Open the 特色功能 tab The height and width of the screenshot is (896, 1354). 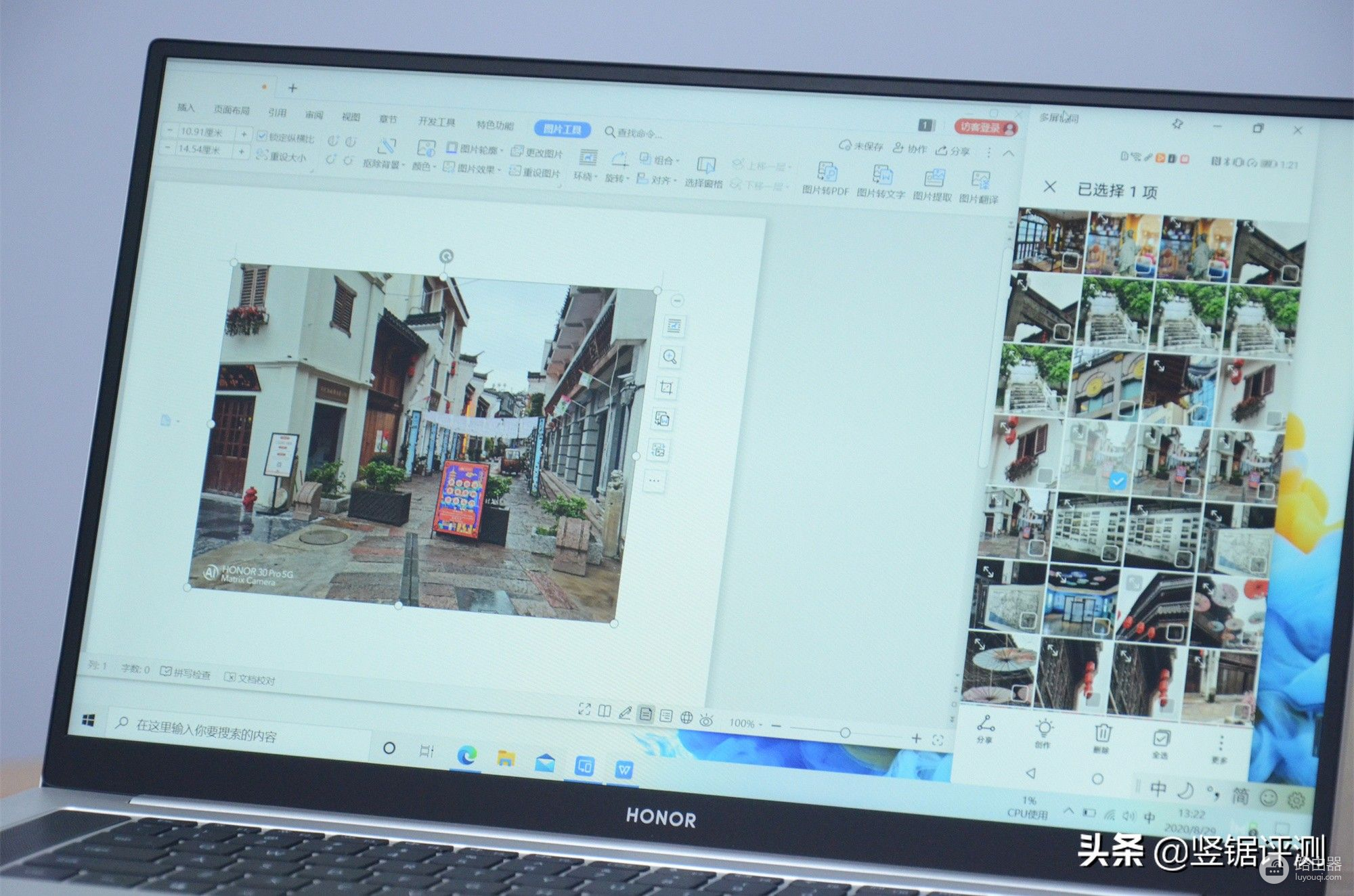tap(494, 125)
